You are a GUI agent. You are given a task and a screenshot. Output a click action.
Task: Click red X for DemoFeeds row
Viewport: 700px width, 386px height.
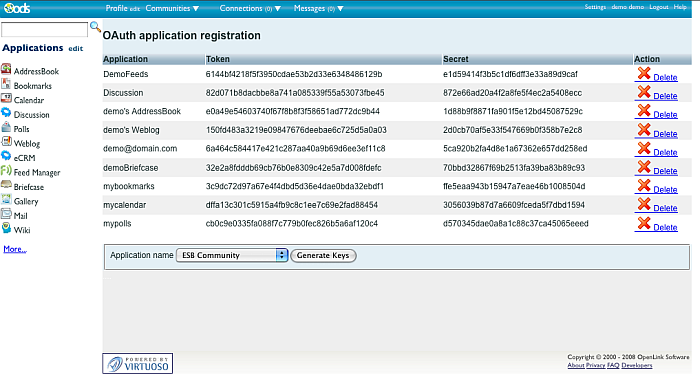coord(644,74)
